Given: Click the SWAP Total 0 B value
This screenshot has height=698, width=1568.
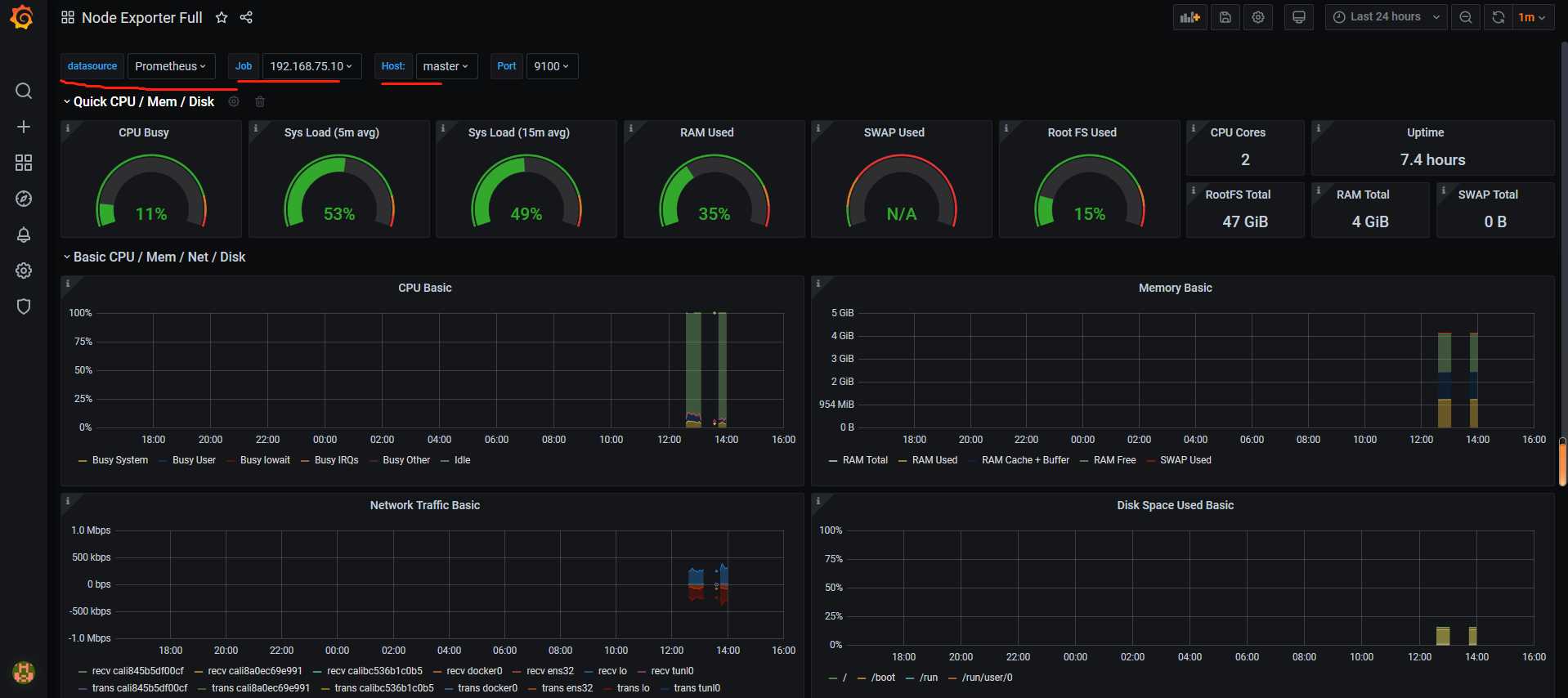Looking at the screenshot, I should pyautogui.click(x=1495, y=221).
